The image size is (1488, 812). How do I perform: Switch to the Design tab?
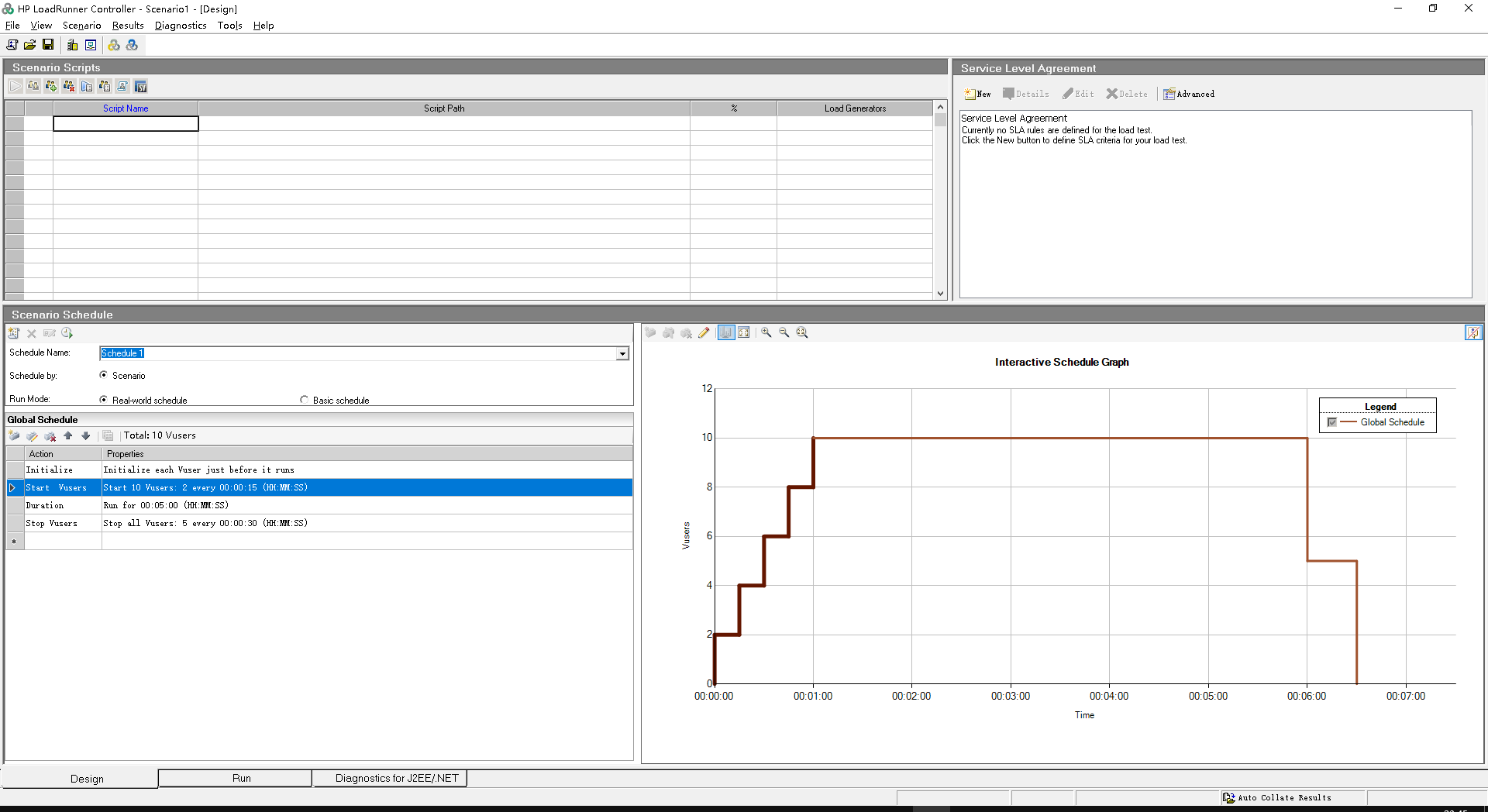pyautogui.click(x=81, y=779)
